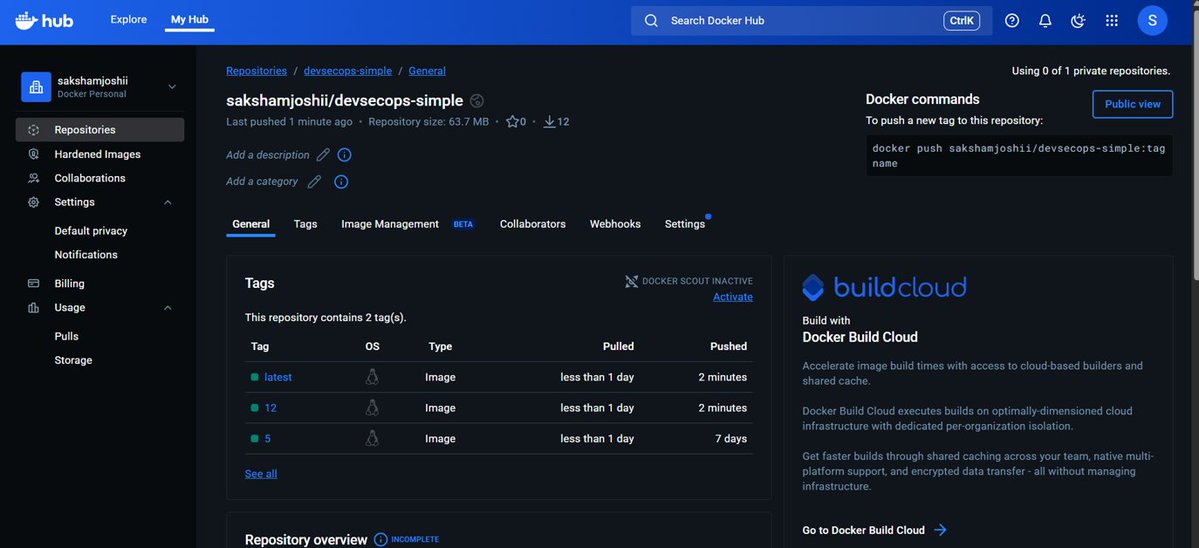Collapse the Settings sidebar section
Screen dimensions: 1199x548
[x=168, y=203]
